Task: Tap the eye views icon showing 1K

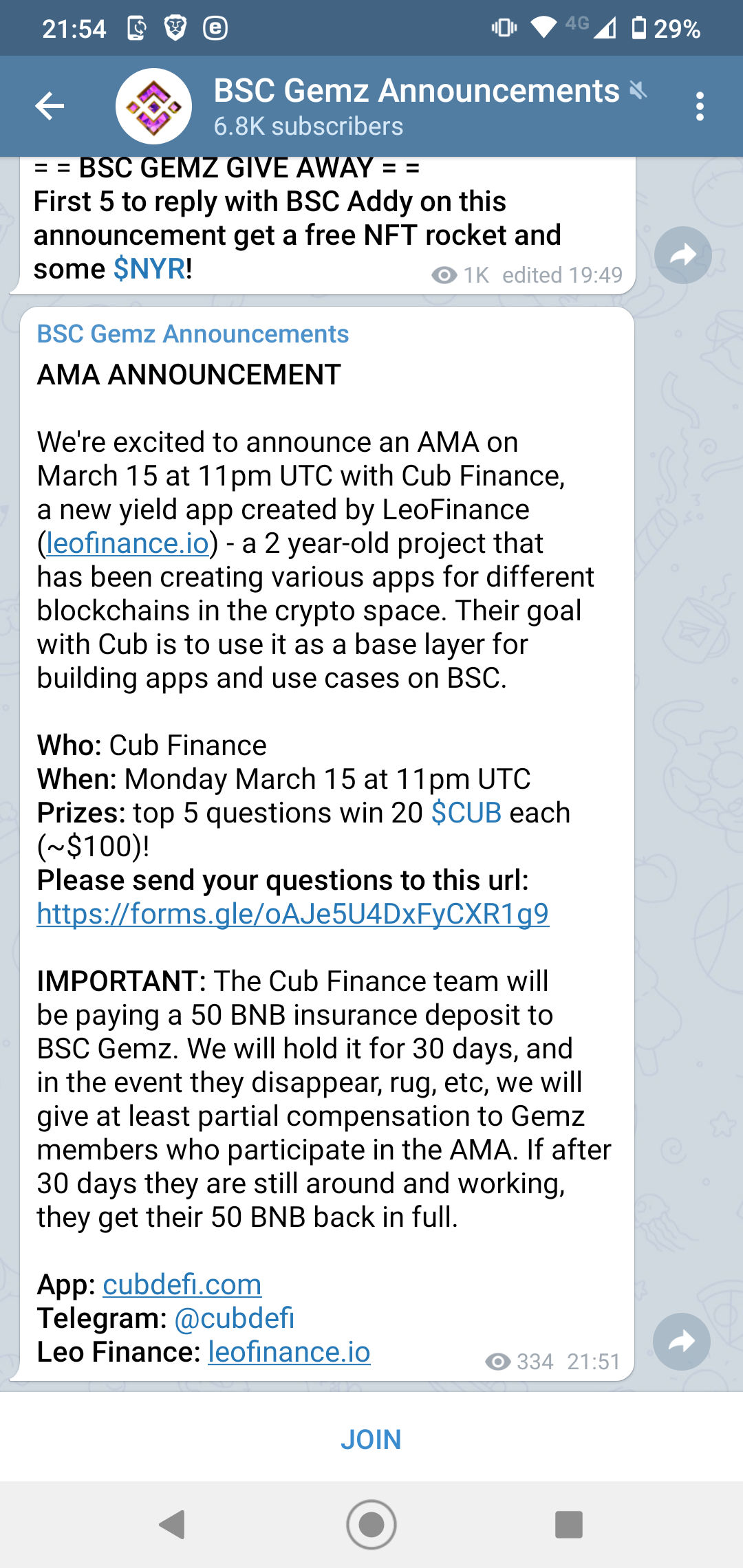Action: point(444,275)
